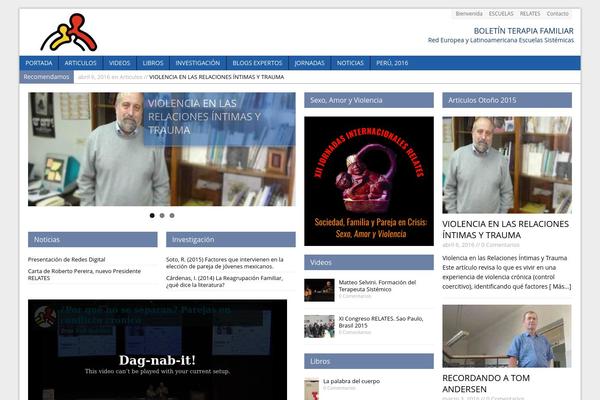
Task: Open sidebar title Violencia en las relaciones íntimas
Action: point(505,229)
